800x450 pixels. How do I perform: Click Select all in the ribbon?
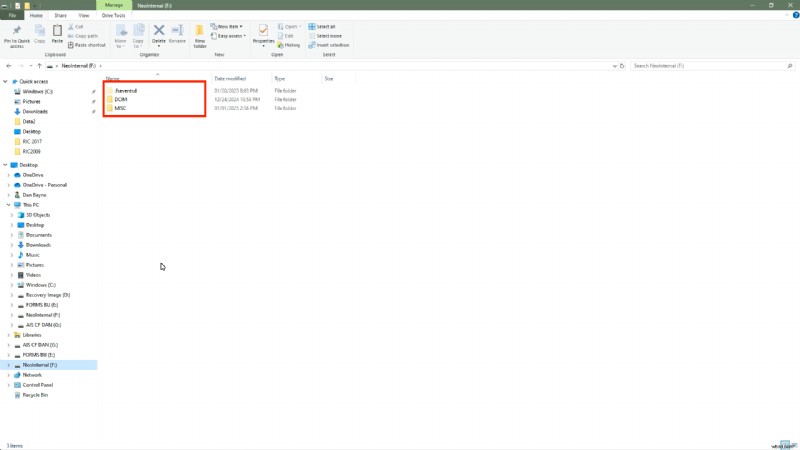coord(325,26)
